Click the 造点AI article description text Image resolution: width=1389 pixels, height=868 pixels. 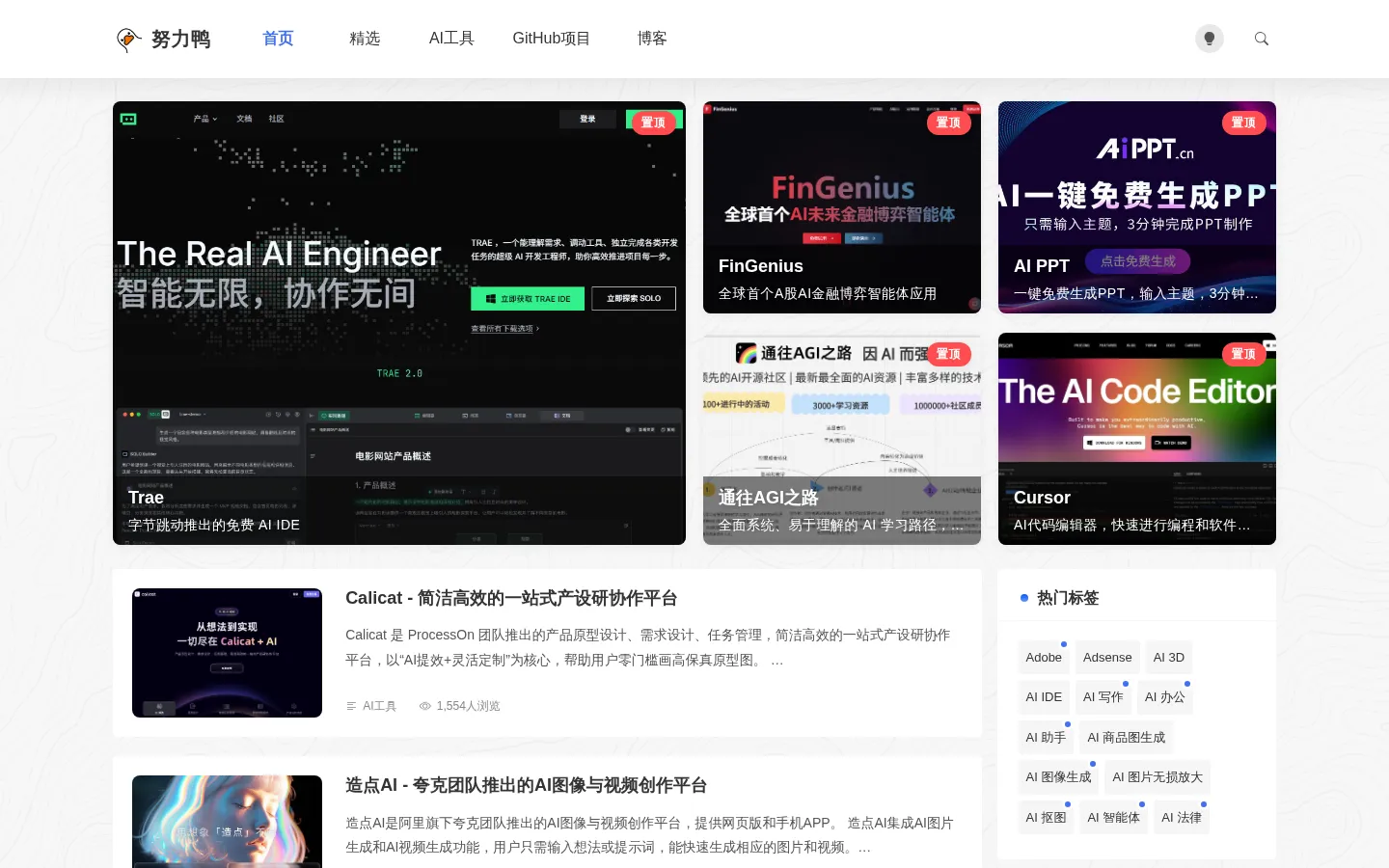tap(649, 835)
